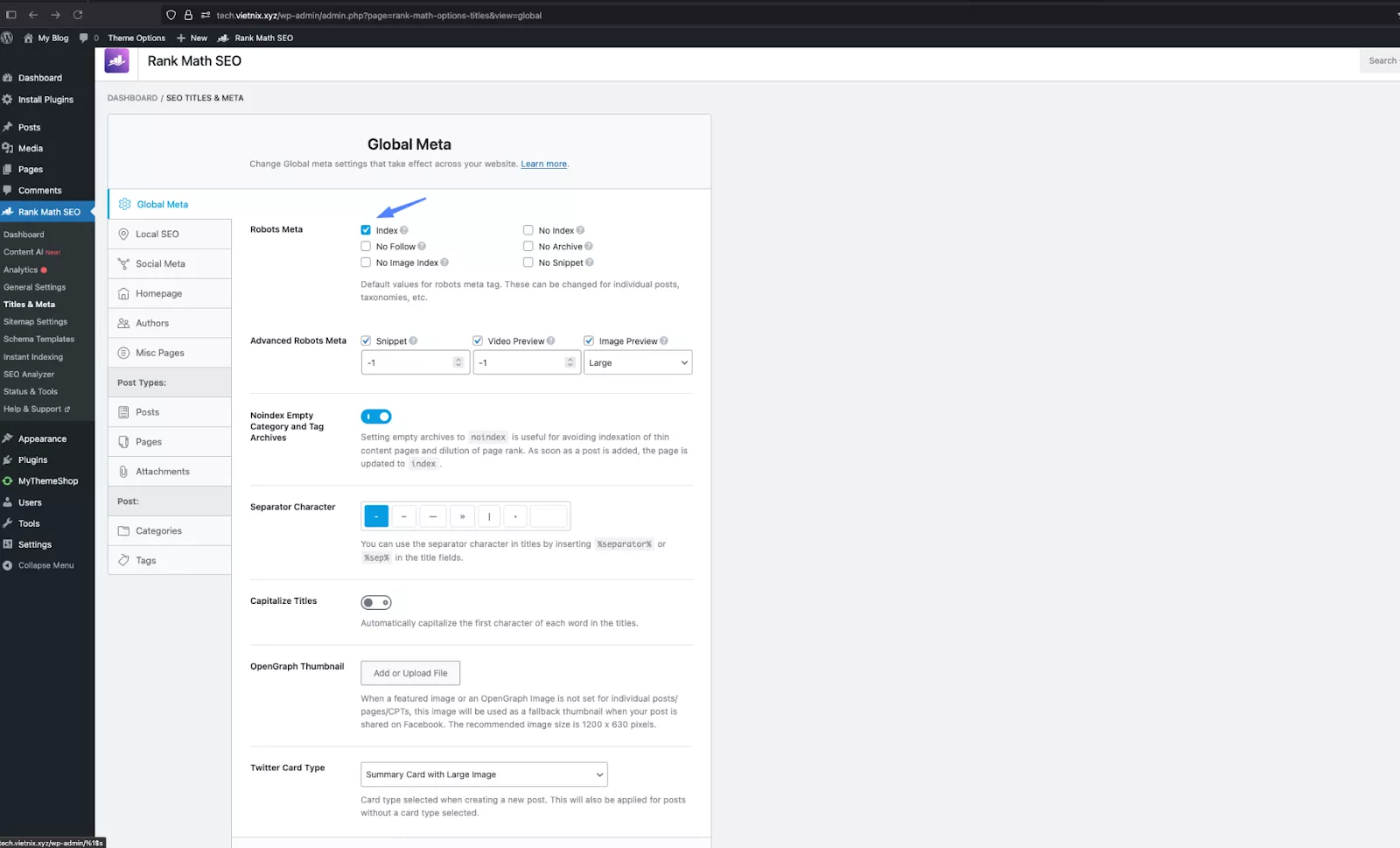This screenshot has height=848, width=1400.
Task: Increment the Snippet length stepper
Action: click(458, 358)
